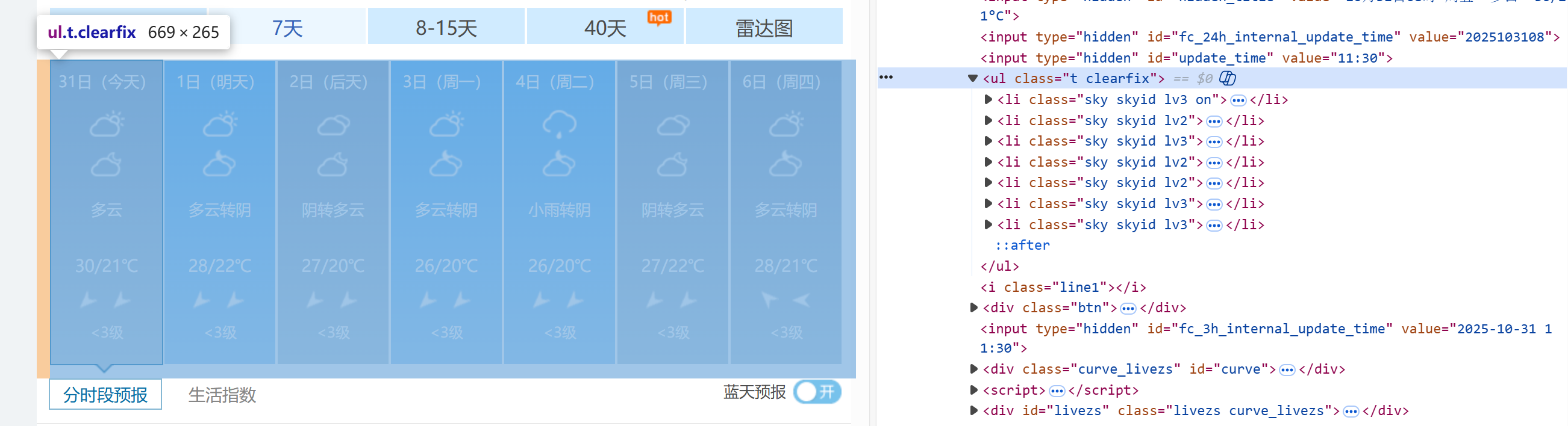The height and width of the screenshot is (426, 1568).
Task: Click the 28/22℃ temperature text
Action: (x=220, y=265)
